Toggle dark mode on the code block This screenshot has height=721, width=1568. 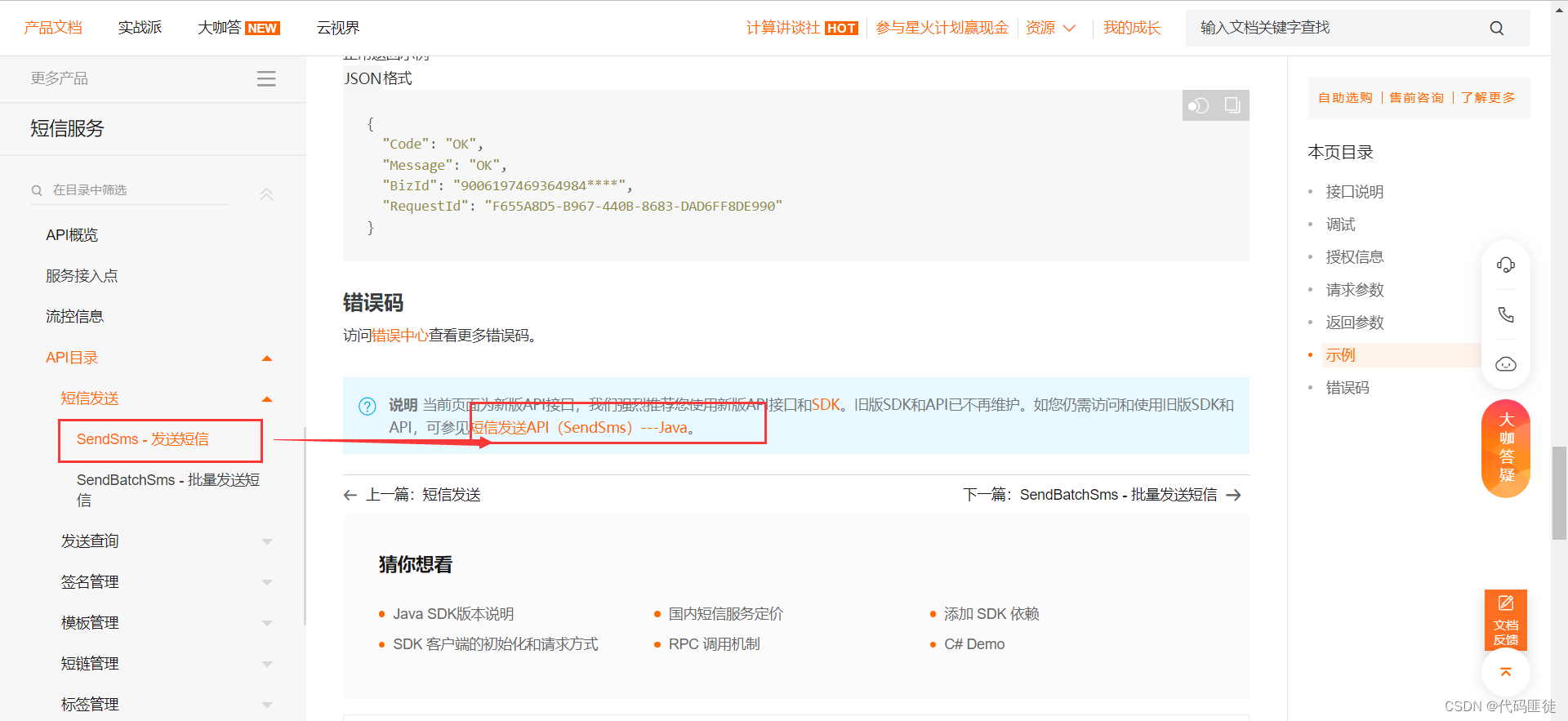[x=1199, y=105]
